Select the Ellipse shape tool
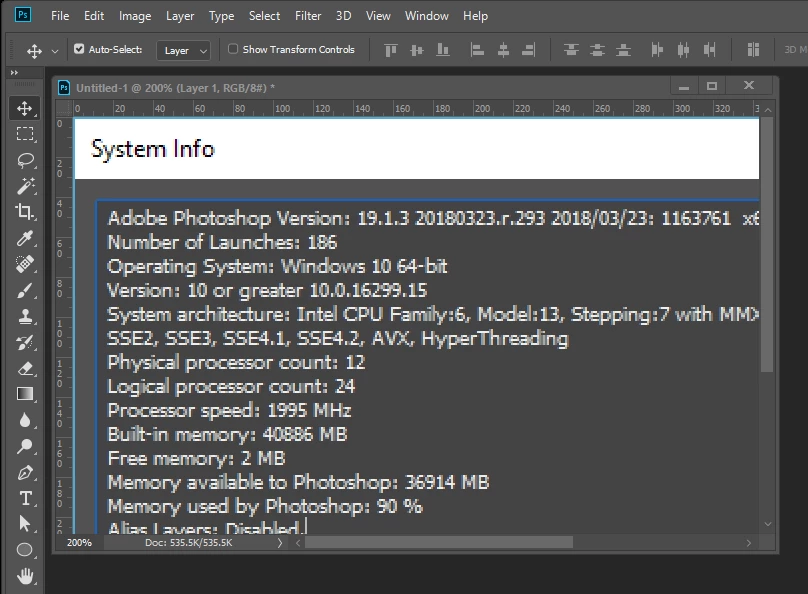808x594 pixels. pos(24,550)
